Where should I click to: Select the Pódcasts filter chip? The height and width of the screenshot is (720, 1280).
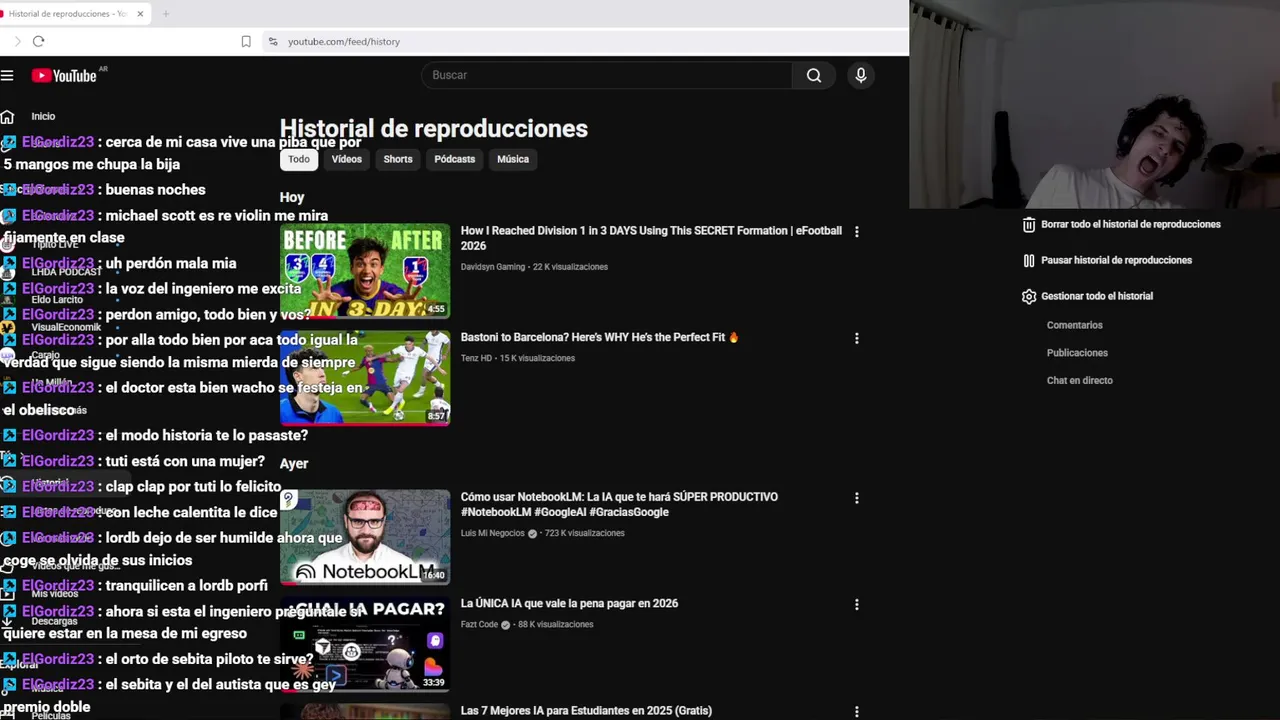pyautogui.click(x=455, y=159)
